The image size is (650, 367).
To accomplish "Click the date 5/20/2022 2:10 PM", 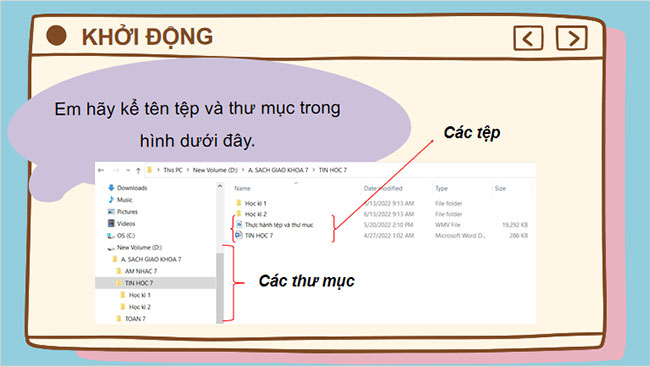I will [x=388, y=225].
